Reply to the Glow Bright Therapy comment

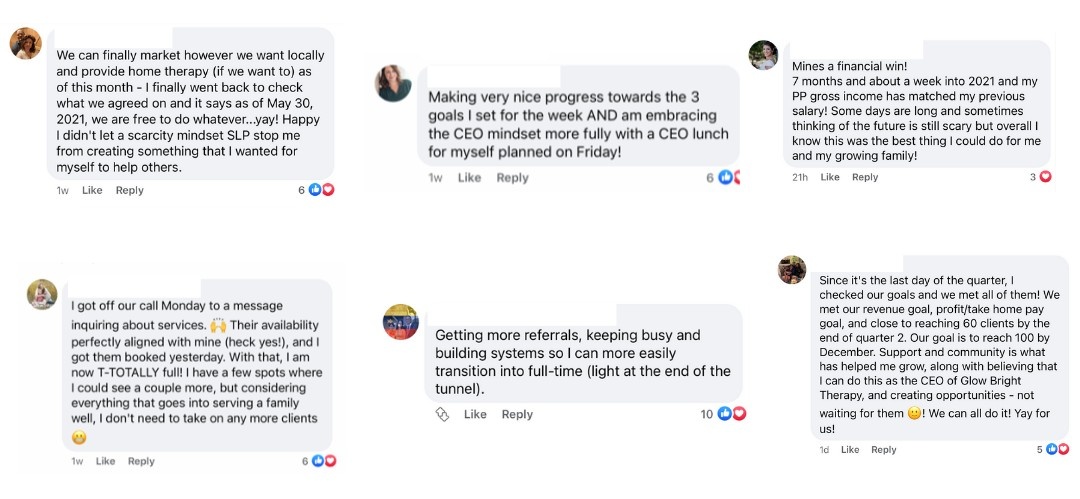click(x=884, y=450)
